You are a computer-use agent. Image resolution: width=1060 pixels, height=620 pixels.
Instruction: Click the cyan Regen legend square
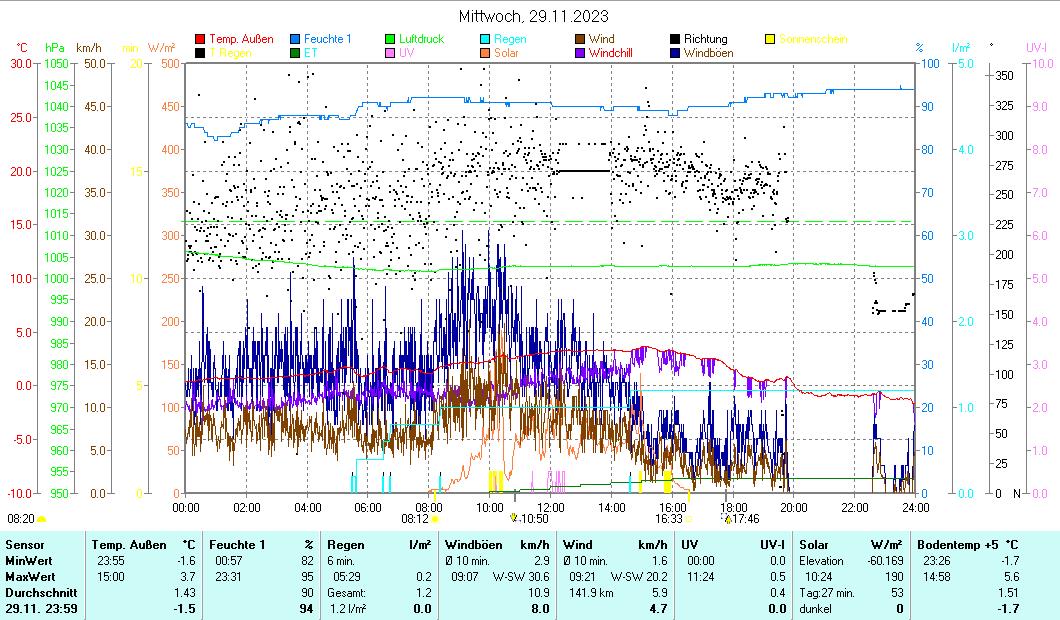pyautogui.click(x=485, y=40)
